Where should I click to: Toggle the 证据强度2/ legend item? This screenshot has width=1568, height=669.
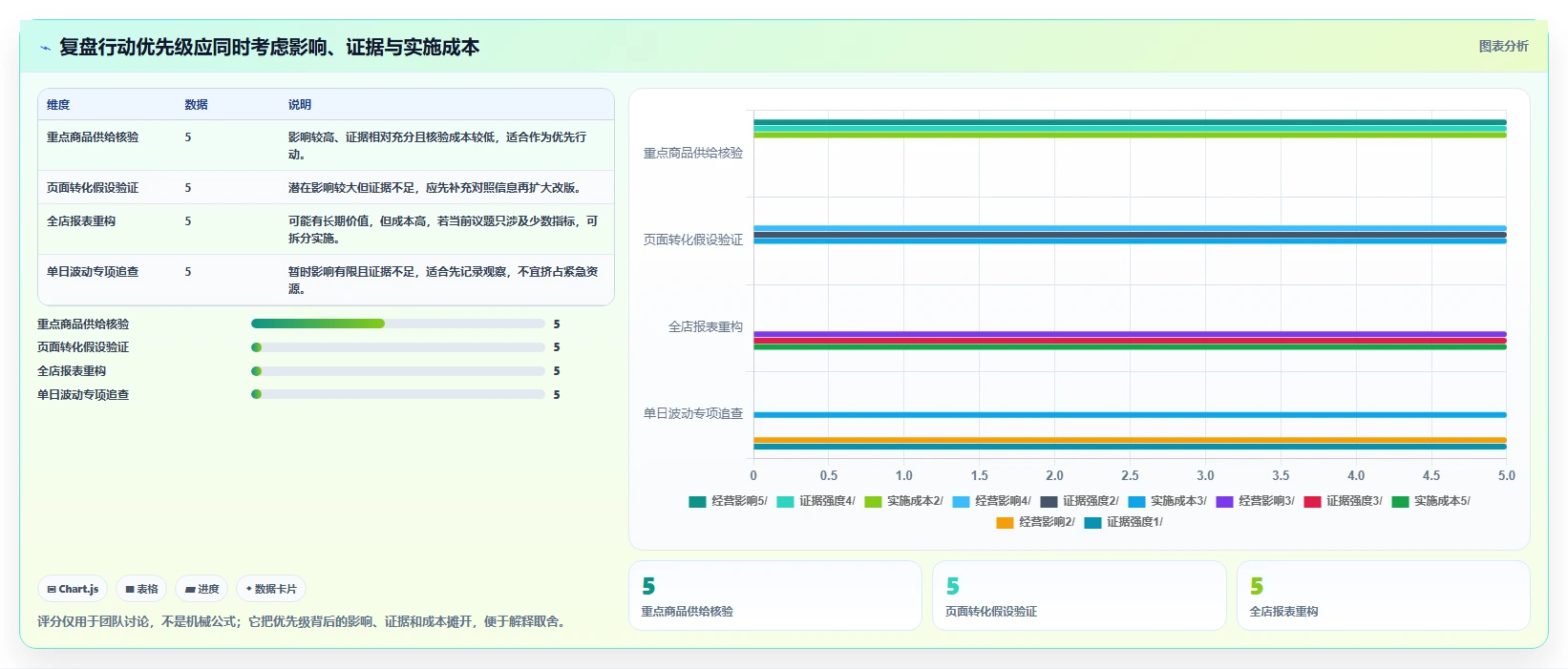[x=1079, y=501]
